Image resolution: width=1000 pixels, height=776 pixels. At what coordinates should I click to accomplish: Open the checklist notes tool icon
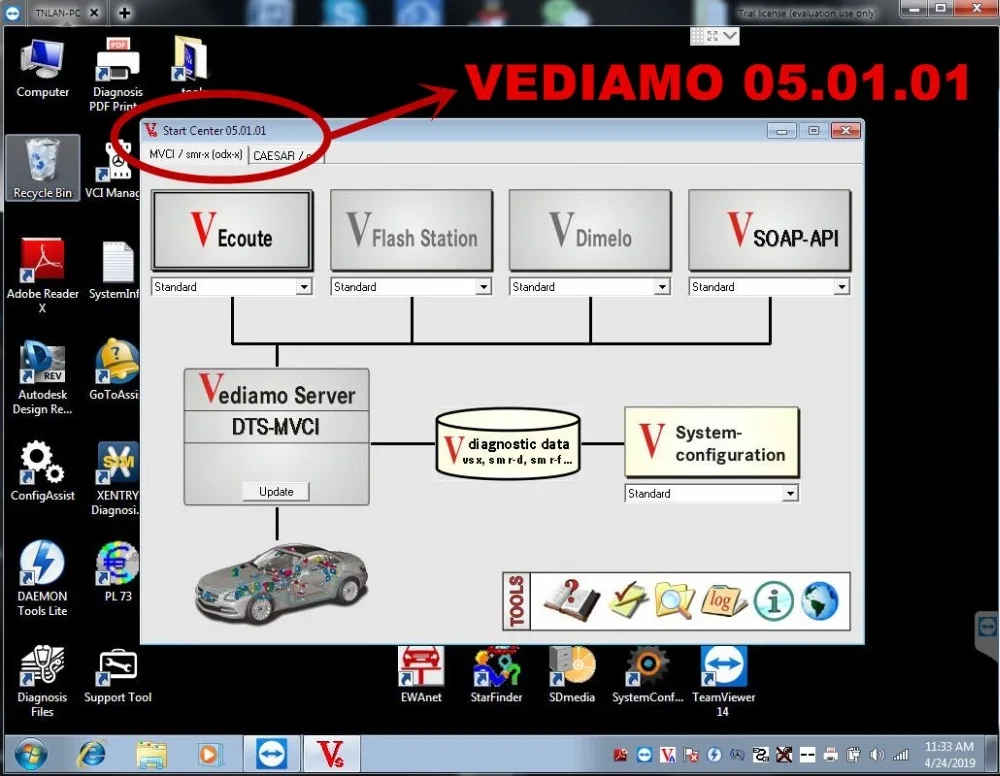coord(628,601)
